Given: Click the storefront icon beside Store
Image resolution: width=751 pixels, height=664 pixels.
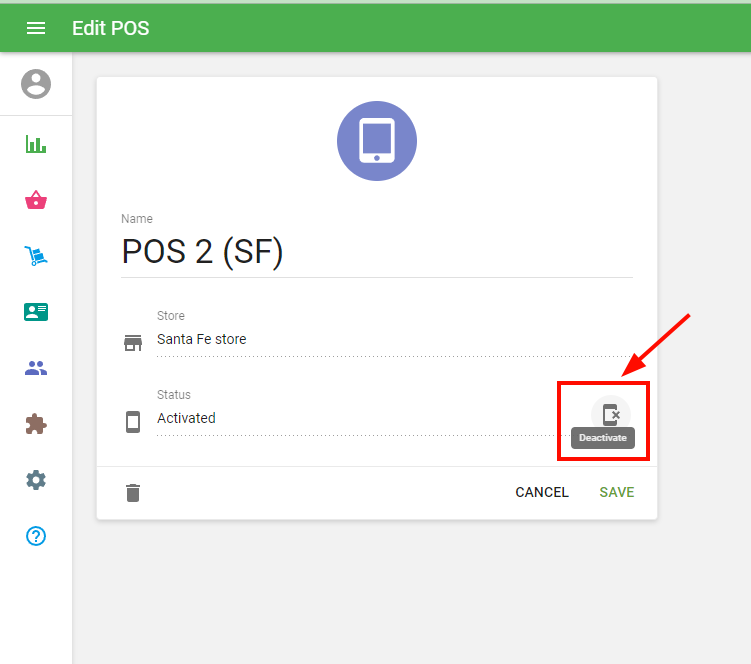Looking at the screenshot, I should point(133,343).
